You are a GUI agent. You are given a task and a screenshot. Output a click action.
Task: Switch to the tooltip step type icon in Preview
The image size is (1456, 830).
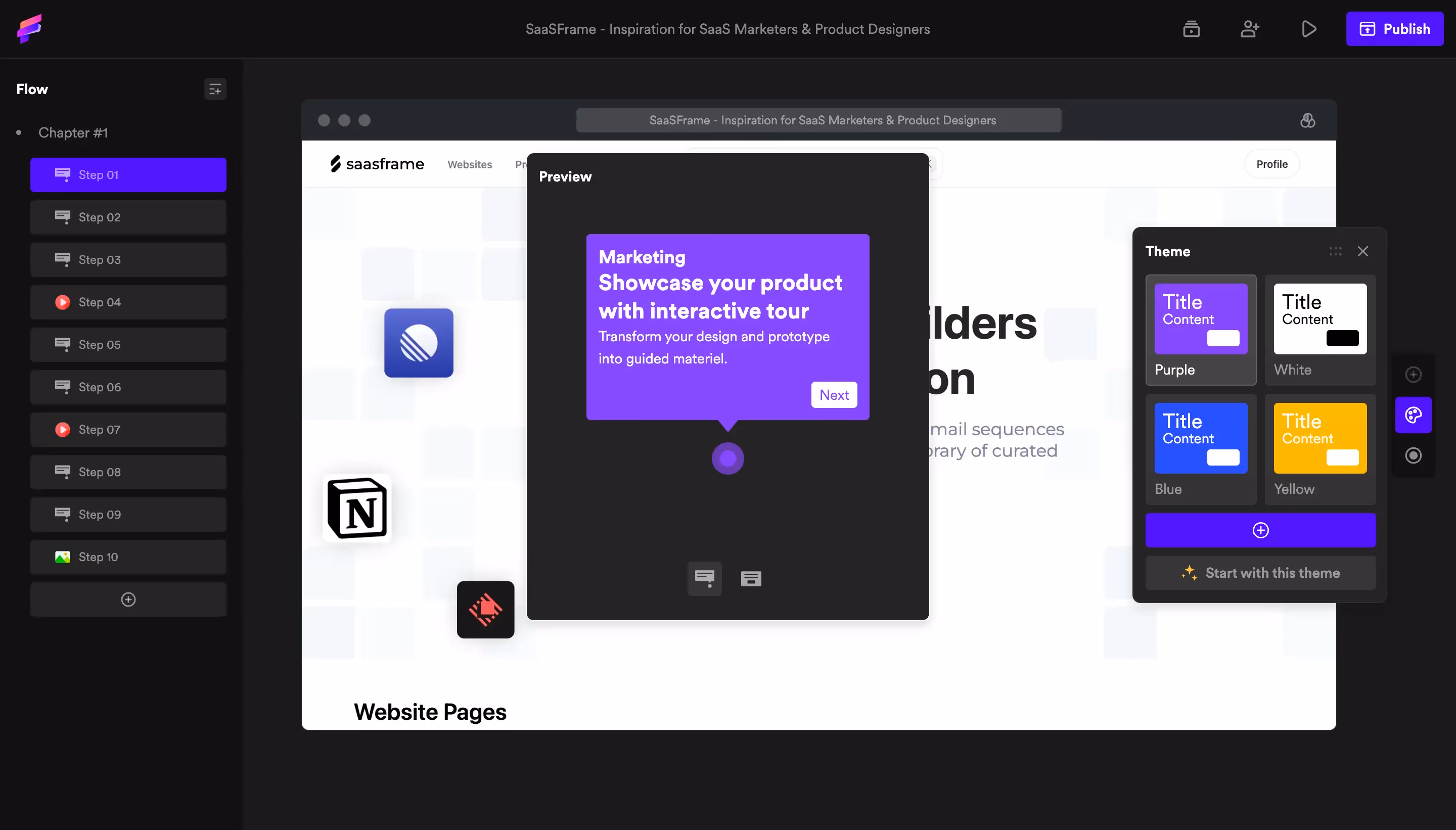click(705, 578)
